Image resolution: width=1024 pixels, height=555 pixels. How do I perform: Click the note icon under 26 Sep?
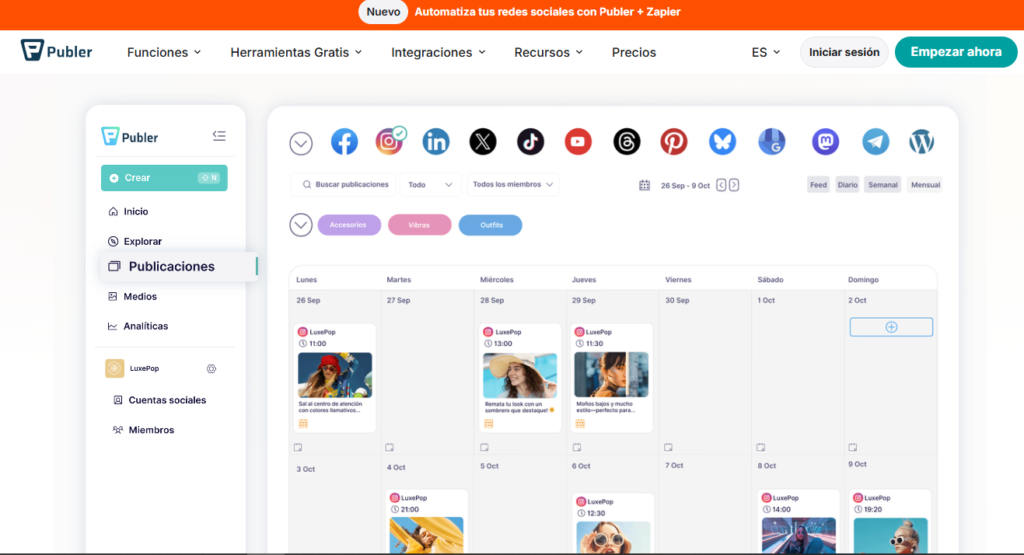pos(298,447)
